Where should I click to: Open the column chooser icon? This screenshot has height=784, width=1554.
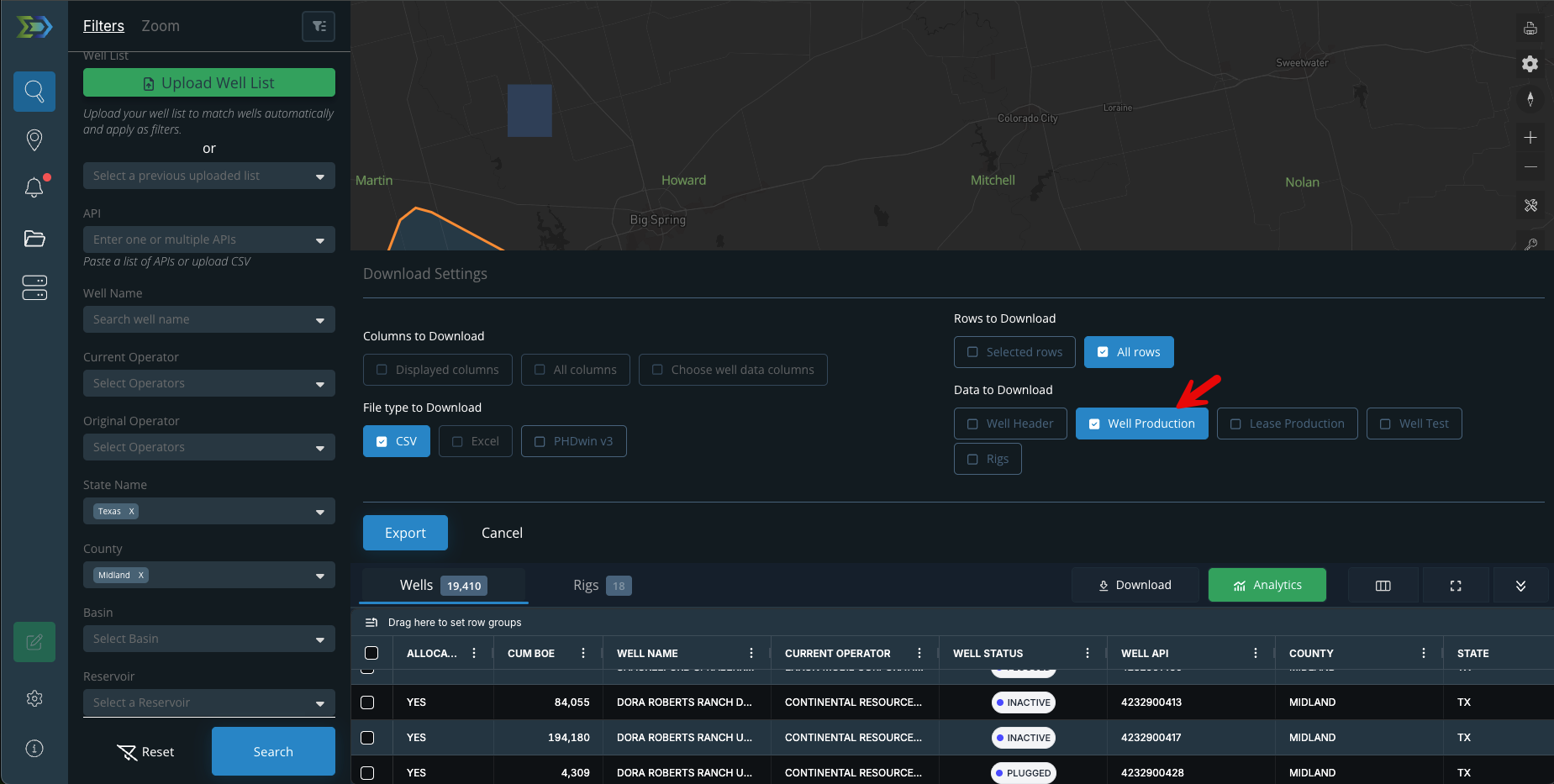click(1383, 586)
